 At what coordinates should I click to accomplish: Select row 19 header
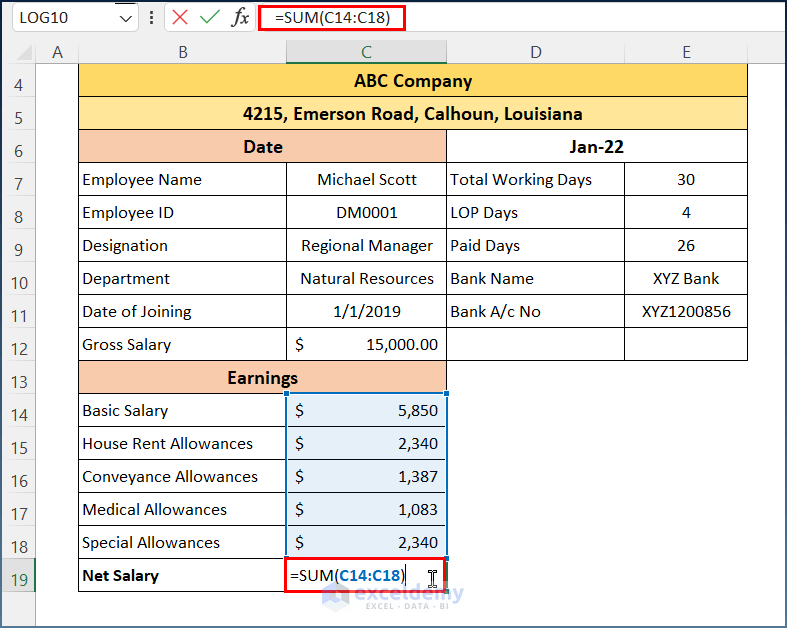(18, 576)
